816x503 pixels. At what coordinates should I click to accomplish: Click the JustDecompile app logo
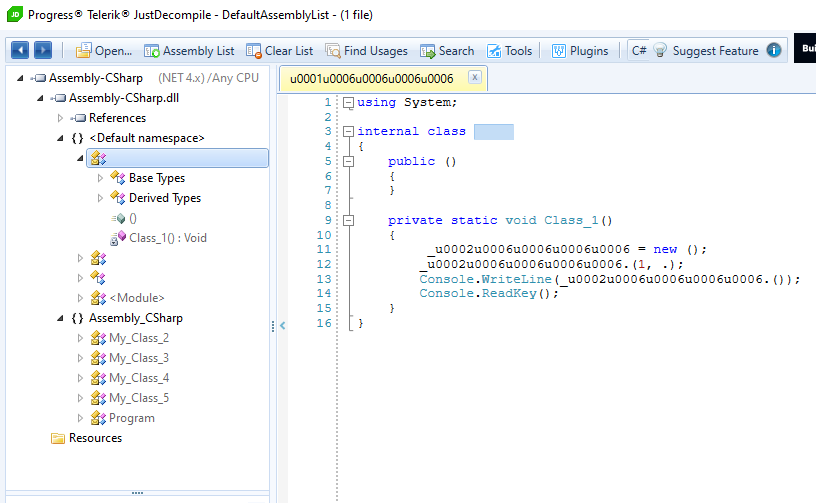pos(15,14)
